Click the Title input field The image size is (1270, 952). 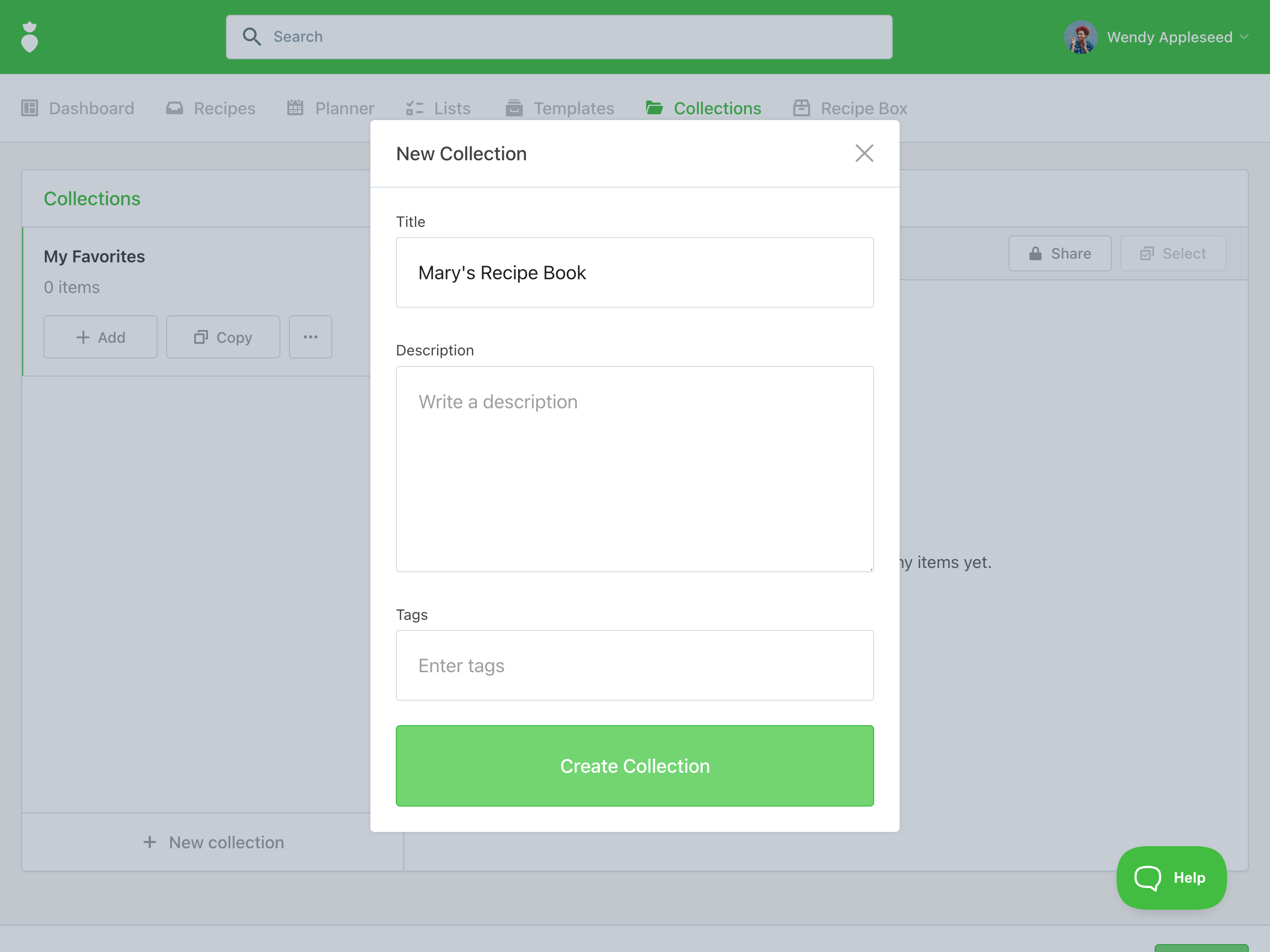point(634,272)
